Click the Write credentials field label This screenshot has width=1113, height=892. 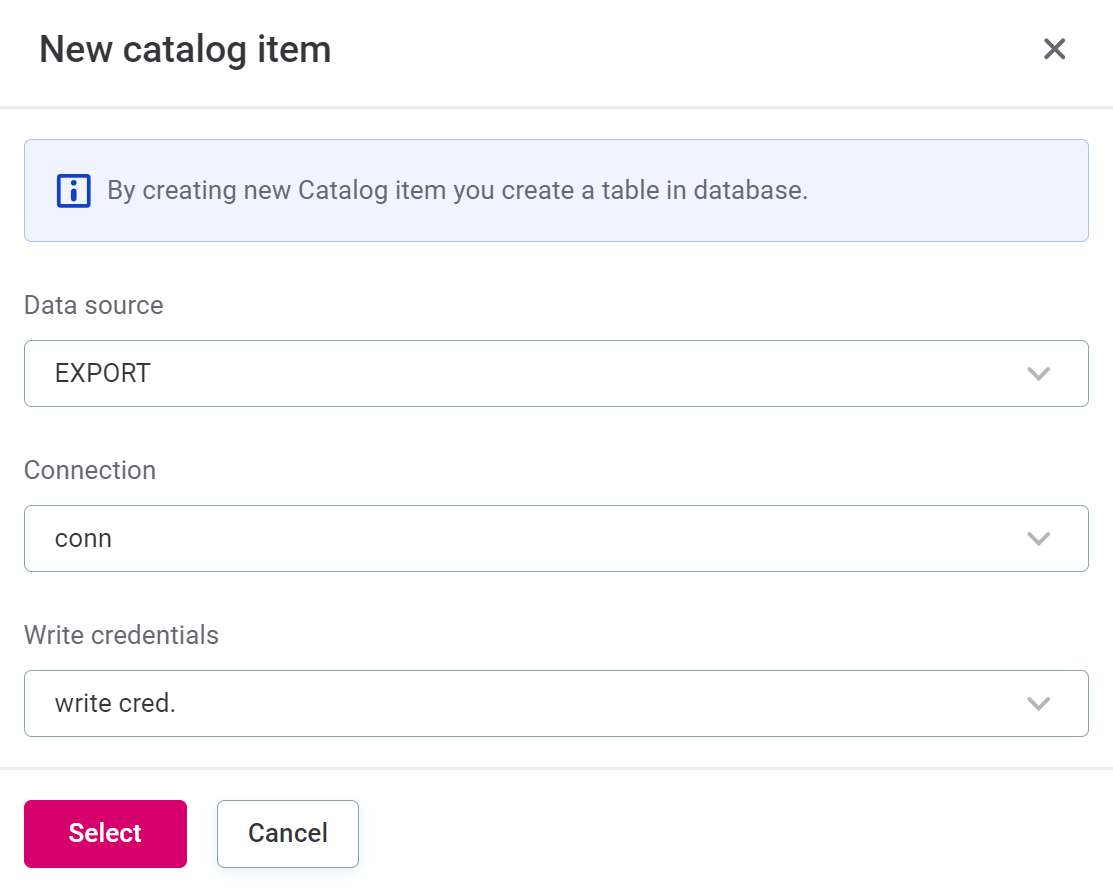tap(121, 635)
